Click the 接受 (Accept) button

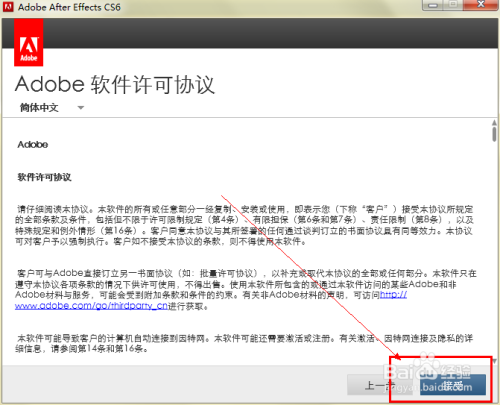click(453, 385)
